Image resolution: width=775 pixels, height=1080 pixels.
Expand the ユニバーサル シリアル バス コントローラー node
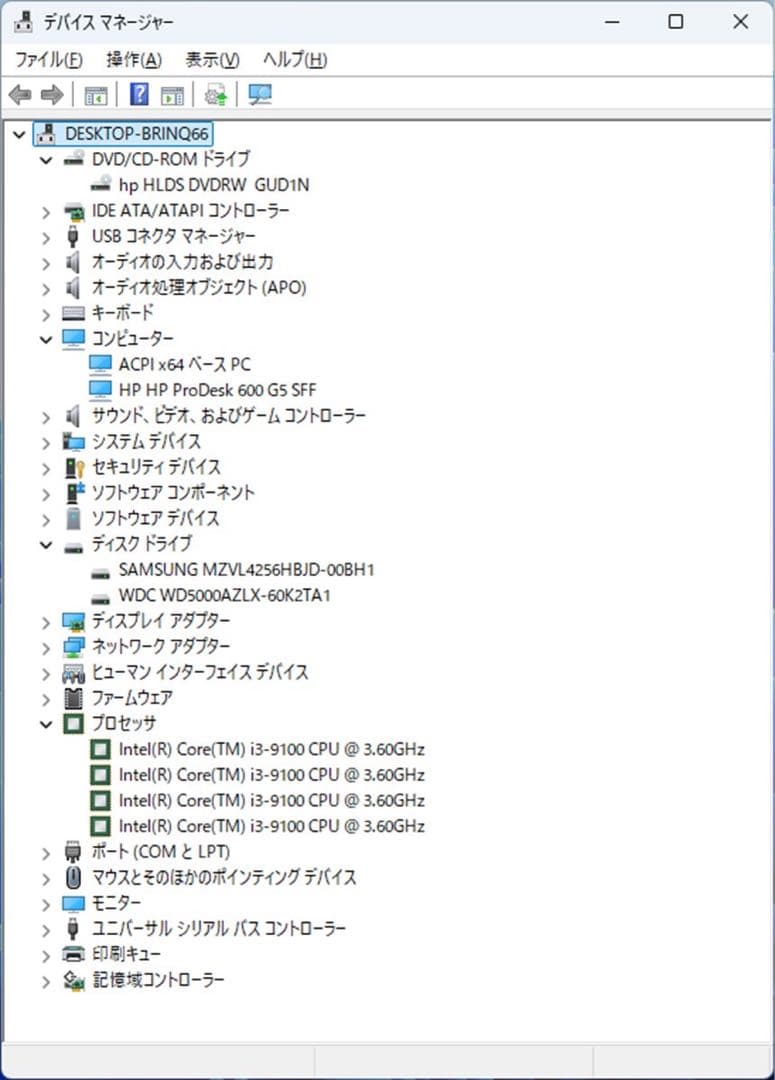click(46, 931)
